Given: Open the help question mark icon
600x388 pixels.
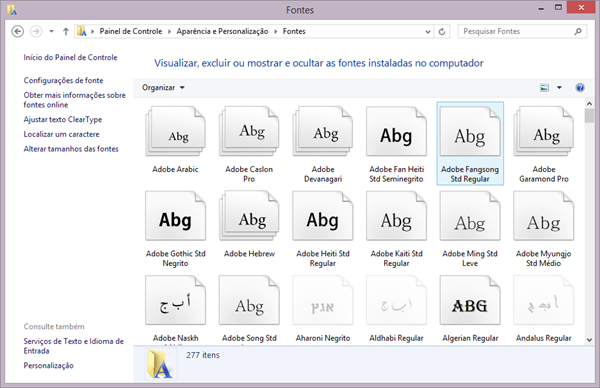Looking at the screenshot, I should [x=580, y=88].
